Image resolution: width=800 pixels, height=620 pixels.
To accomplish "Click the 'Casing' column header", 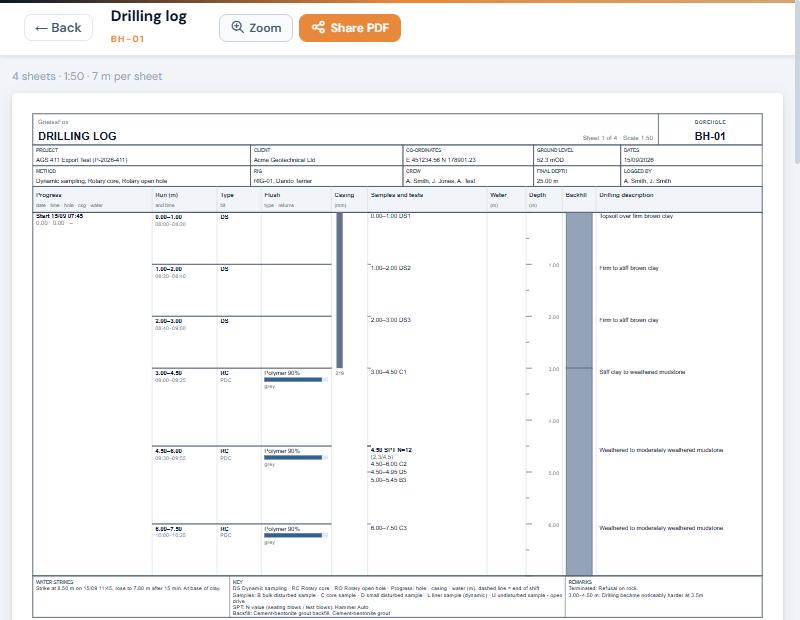I will pyautogui.click(x=344, y=195).
